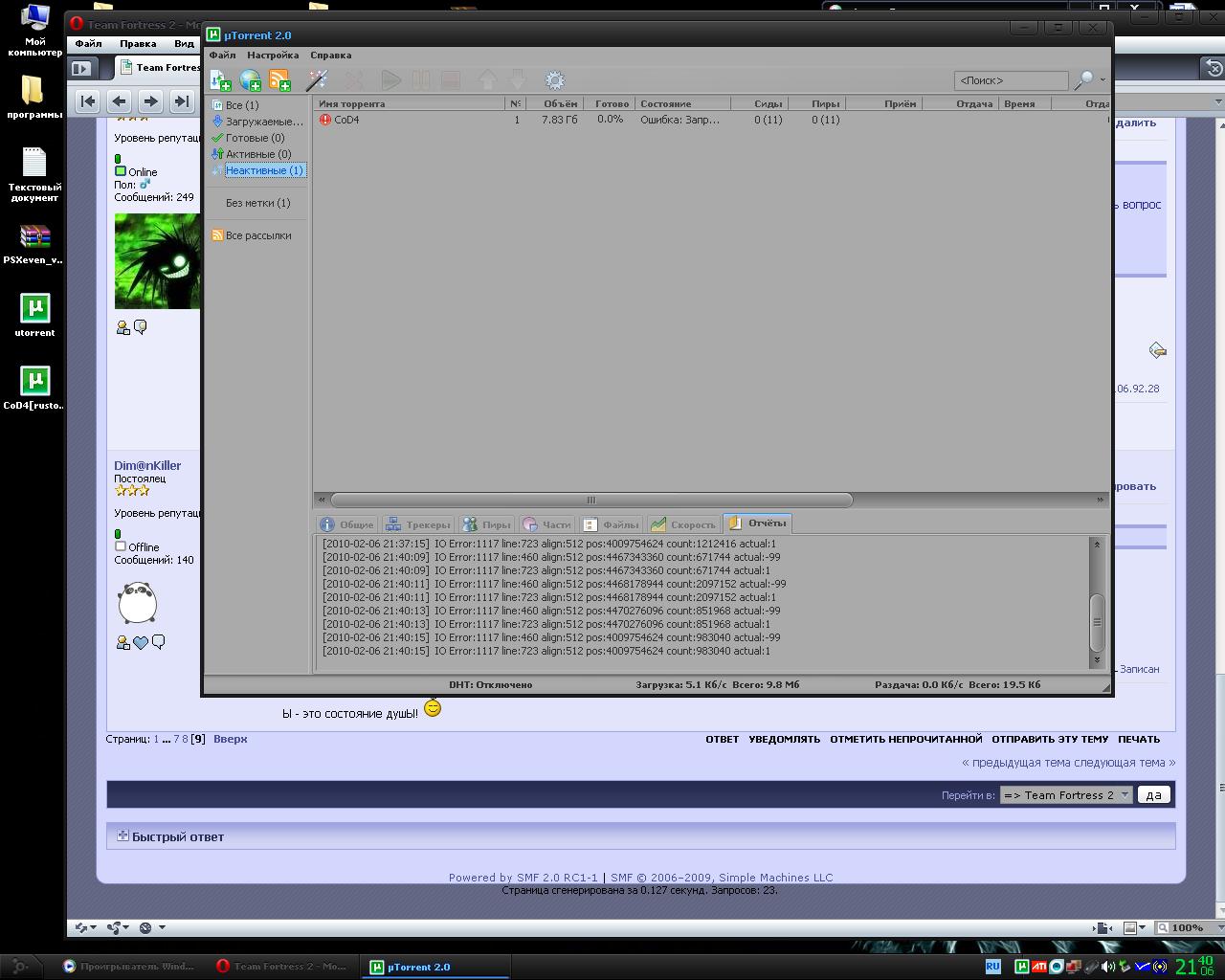Click the red X Remove torrent icon
Screen dimensions: 1225x980
354,80
